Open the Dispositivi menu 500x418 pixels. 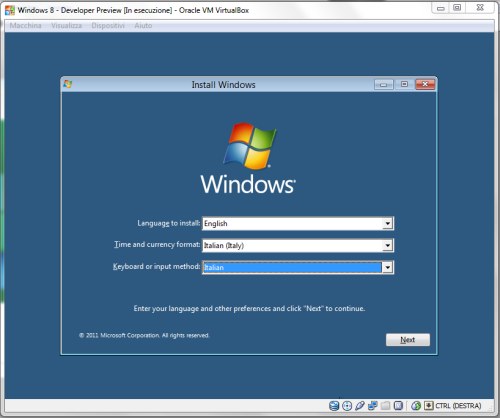coord(108,25)
